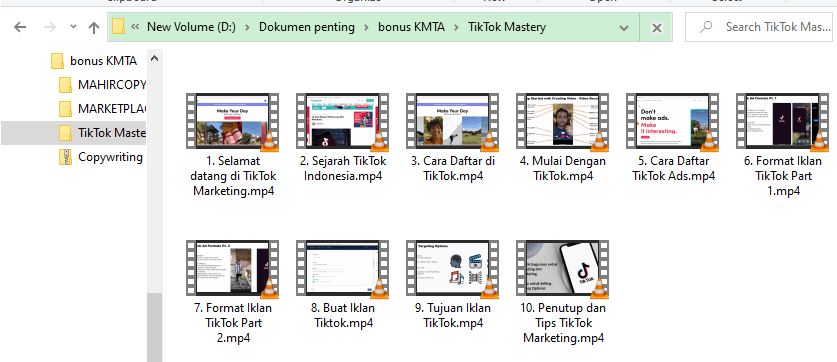
Task: Expand the address bar history dropdown
Action: (623, 28)
